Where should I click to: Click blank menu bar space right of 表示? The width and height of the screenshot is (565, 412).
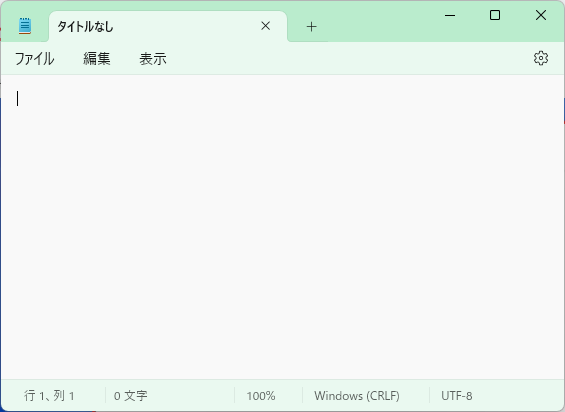(346, 59)
